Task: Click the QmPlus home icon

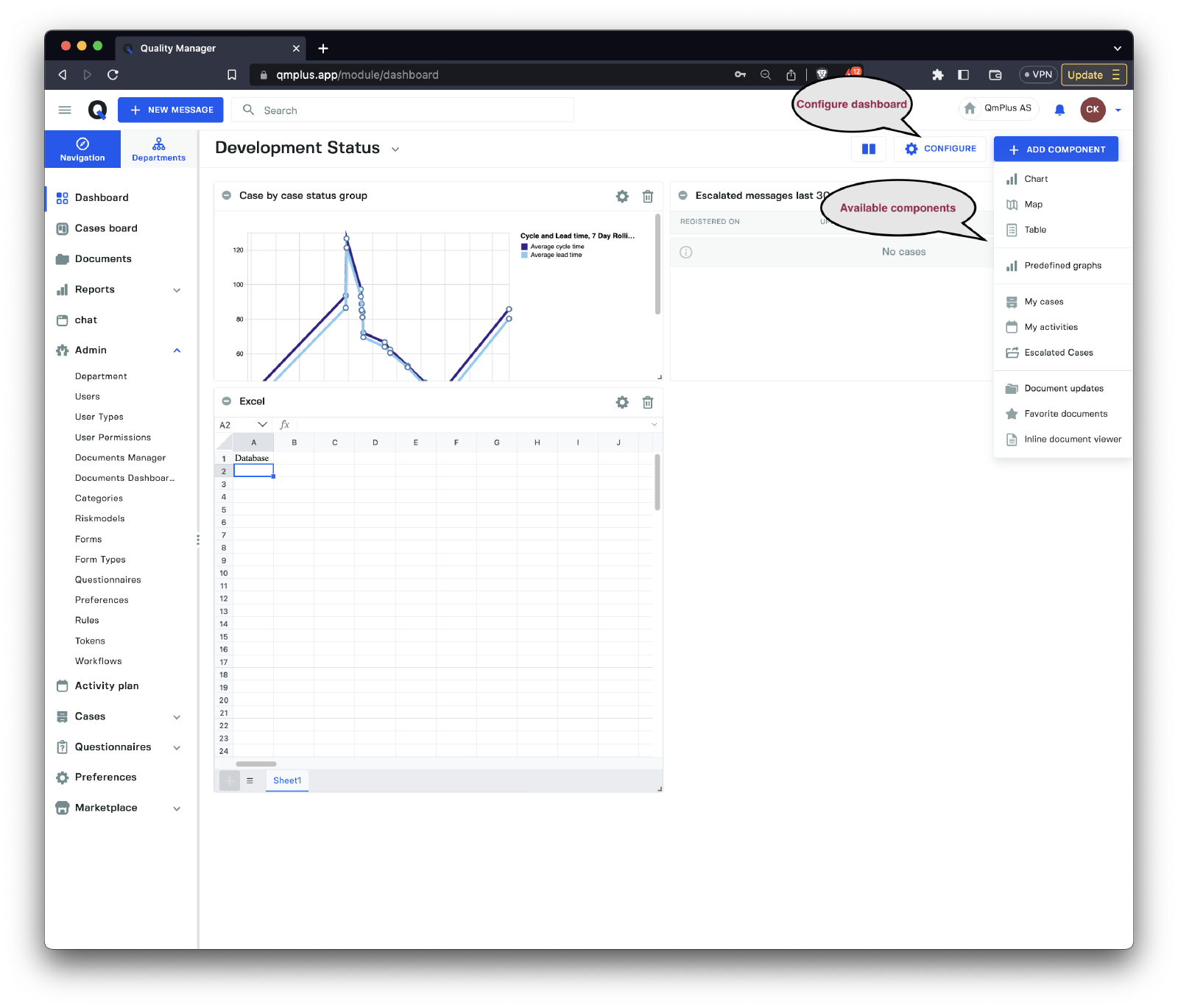Action: 970,108
